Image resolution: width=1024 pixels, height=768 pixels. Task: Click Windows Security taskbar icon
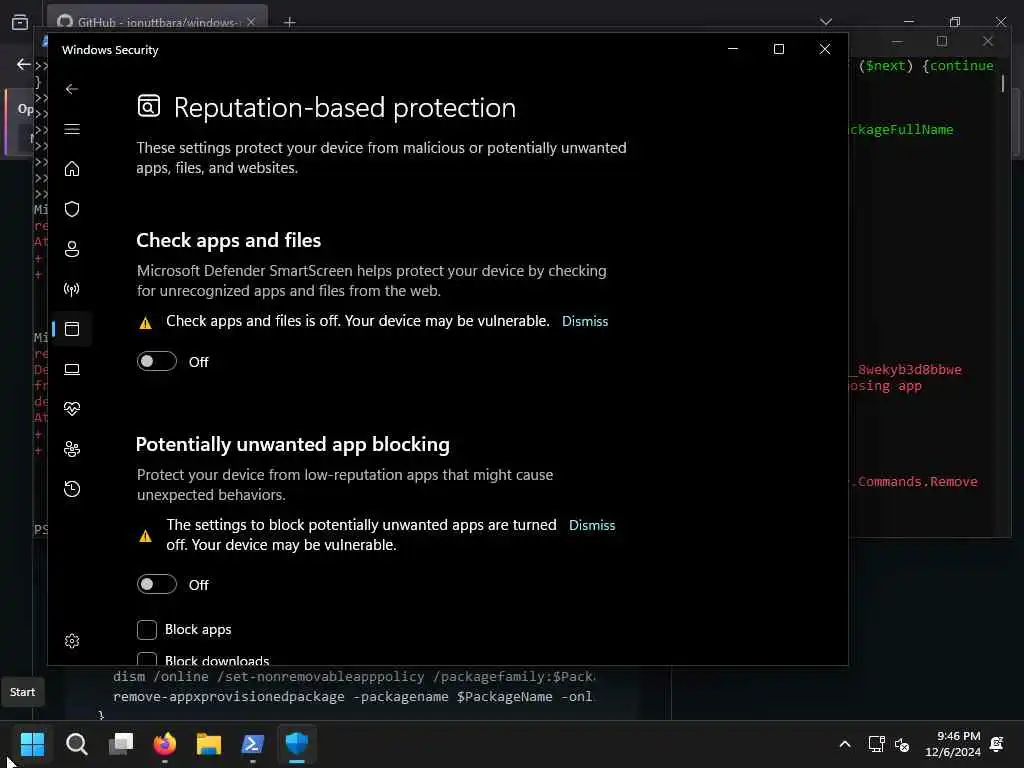coord(297,744)
